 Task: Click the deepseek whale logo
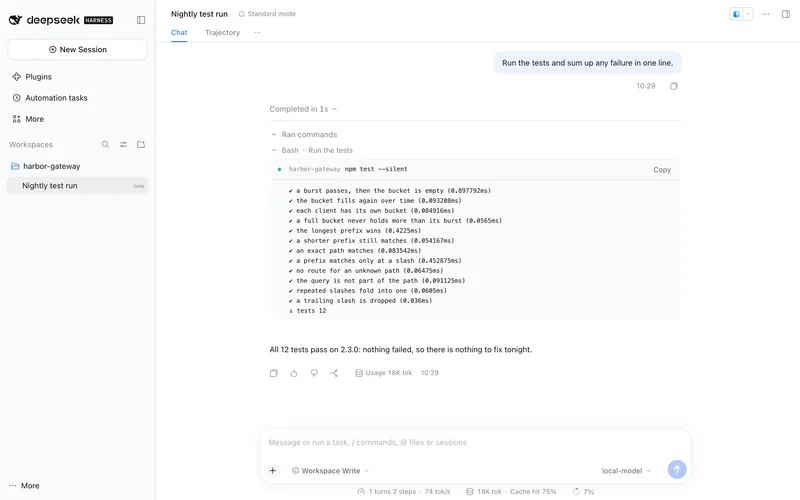(15, 20)
